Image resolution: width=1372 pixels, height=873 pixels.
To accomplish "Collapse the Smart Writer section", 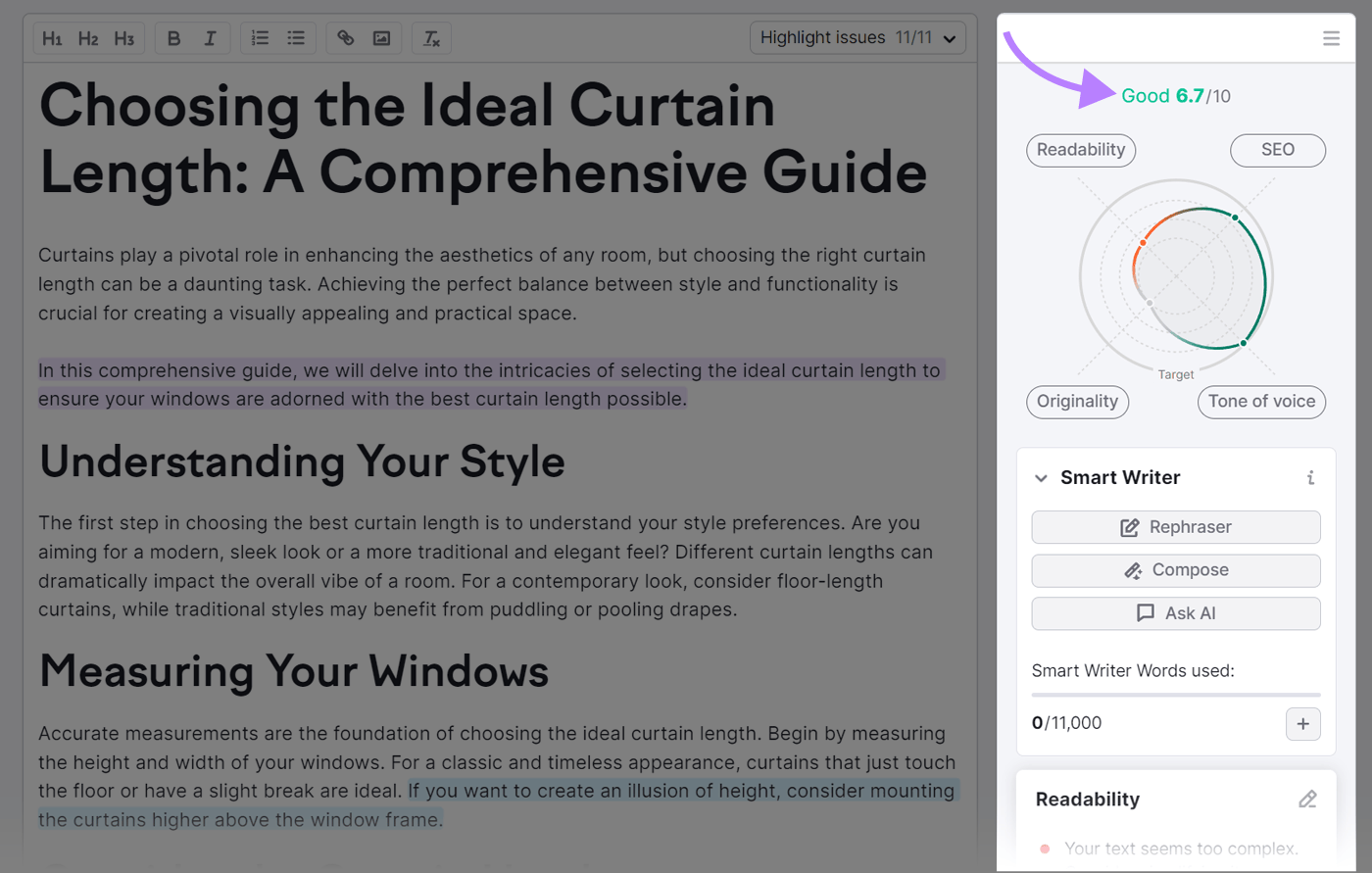I will pyautogui.click(x=1041, y=478).
